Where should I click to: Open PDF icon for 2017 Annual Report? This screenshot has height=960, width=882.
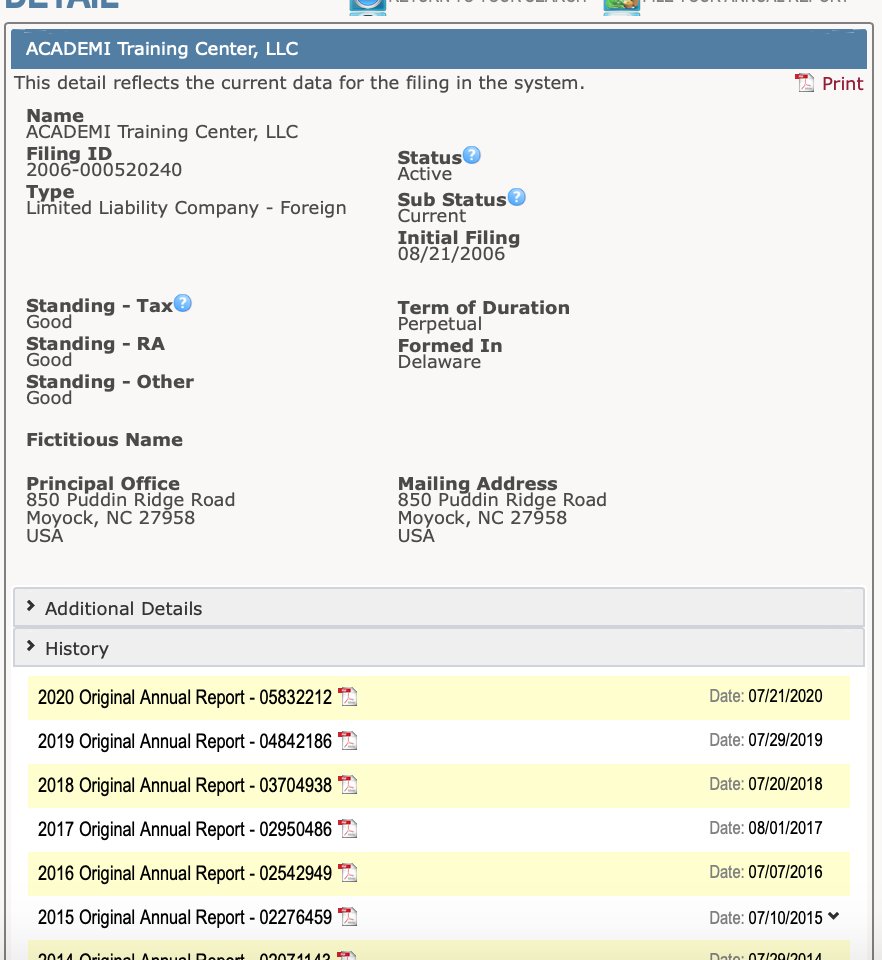[x=348, y=829]
